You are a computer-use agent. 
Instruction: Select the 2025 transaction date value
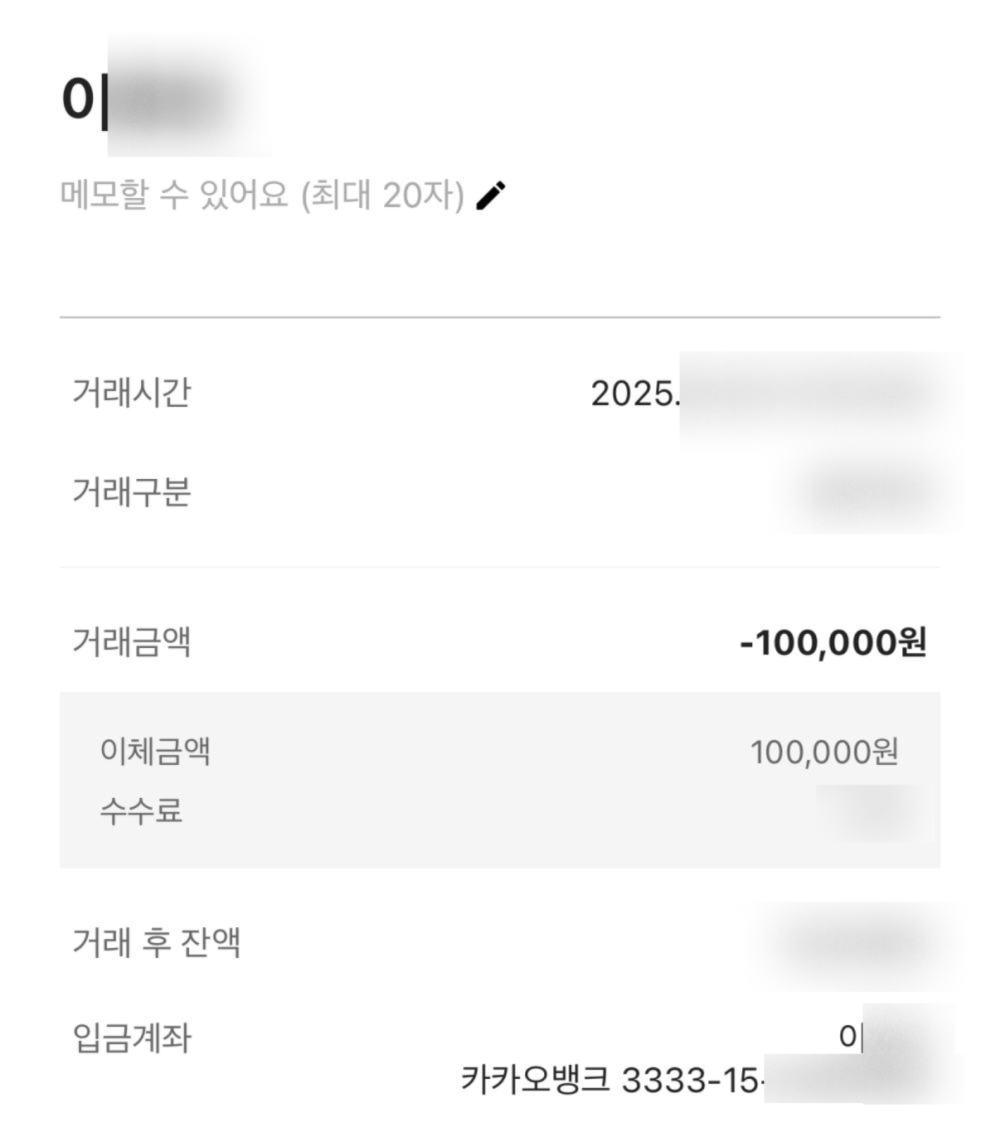coord(634,395)
